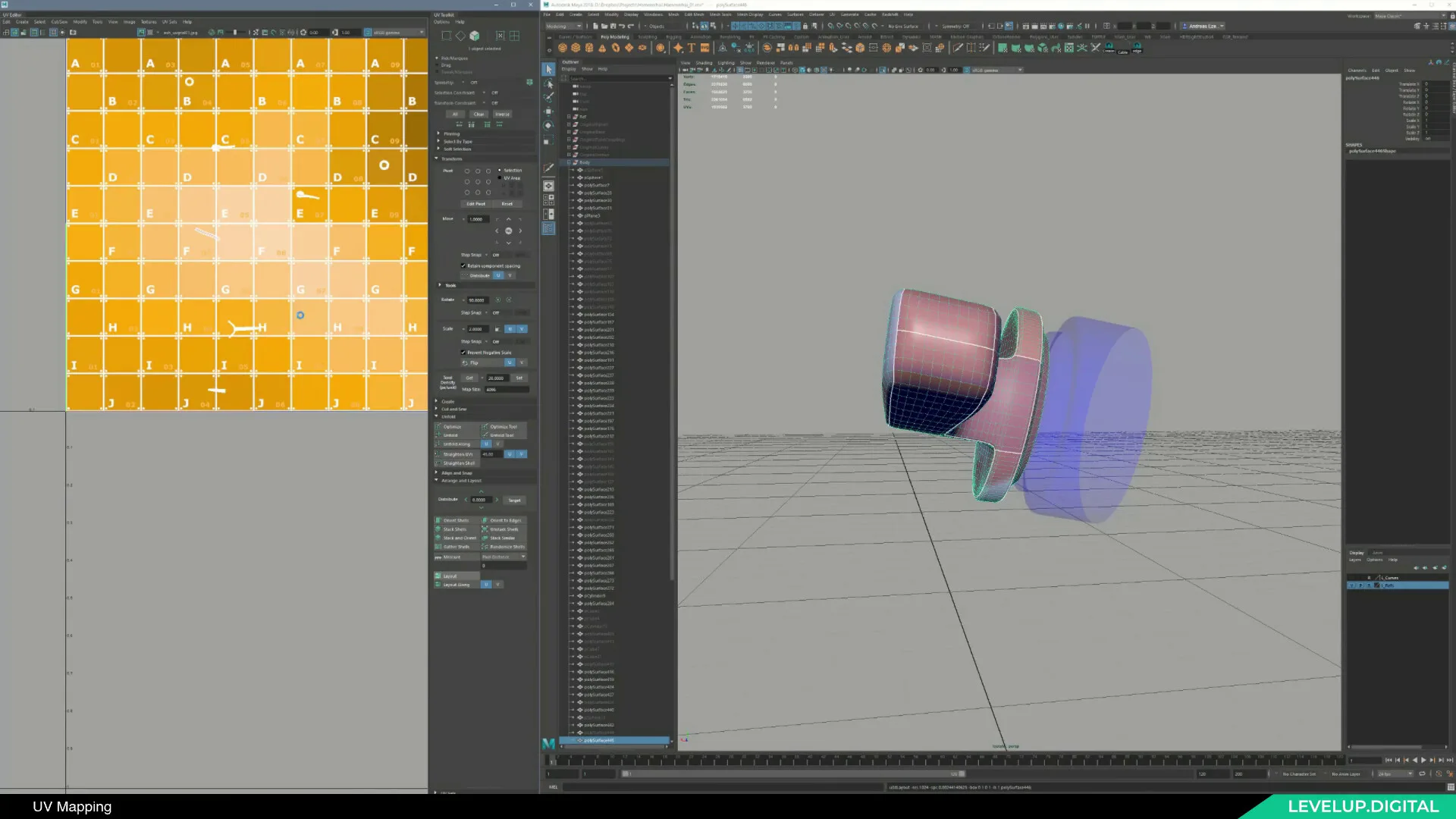Activate the Select tool arrow in the toolbox
The image size is (1456, 819).
point(549,69)
